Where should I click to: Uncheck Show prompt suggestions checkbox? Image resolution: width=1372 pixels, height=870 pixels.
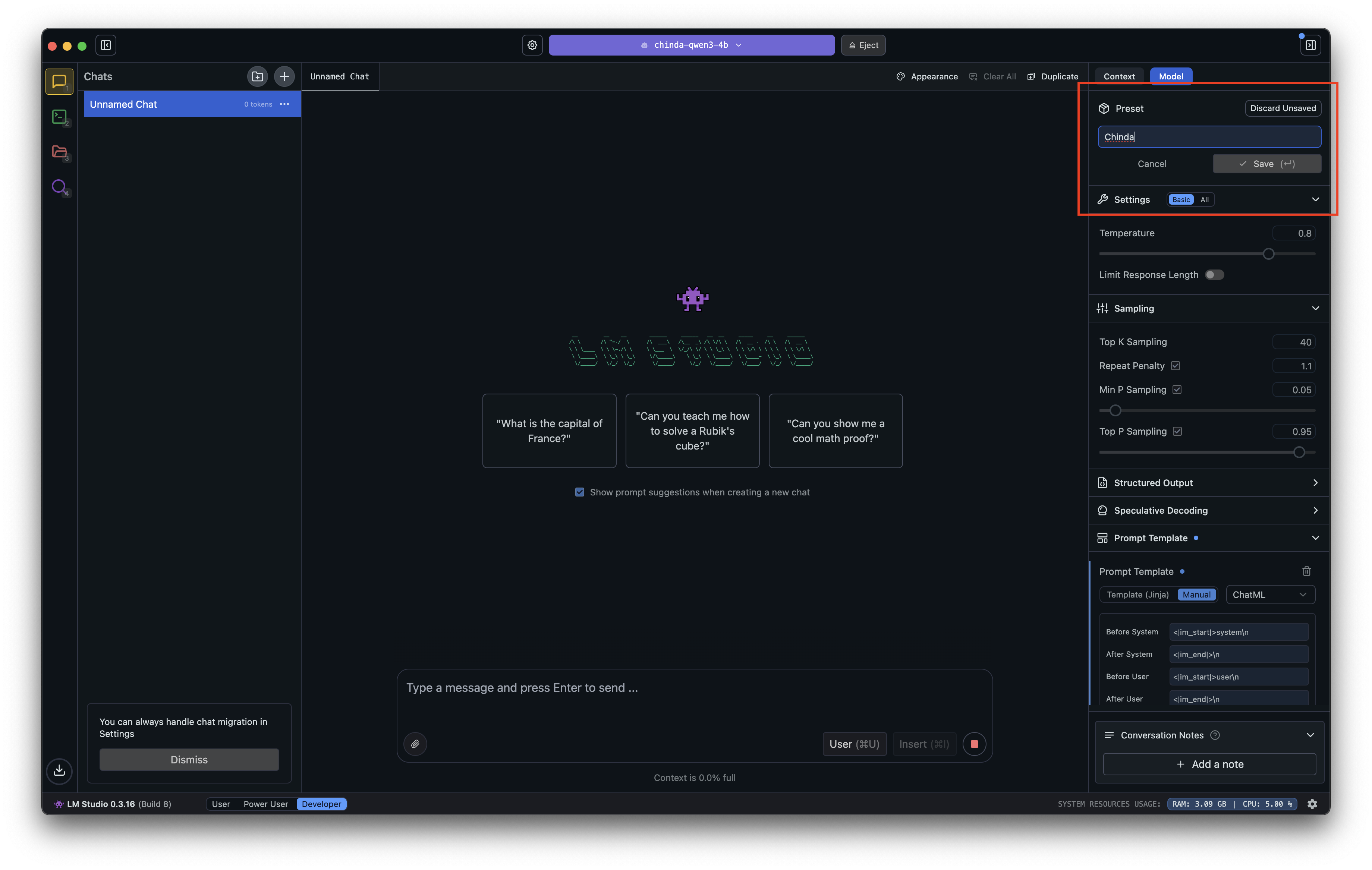[579, 492]
